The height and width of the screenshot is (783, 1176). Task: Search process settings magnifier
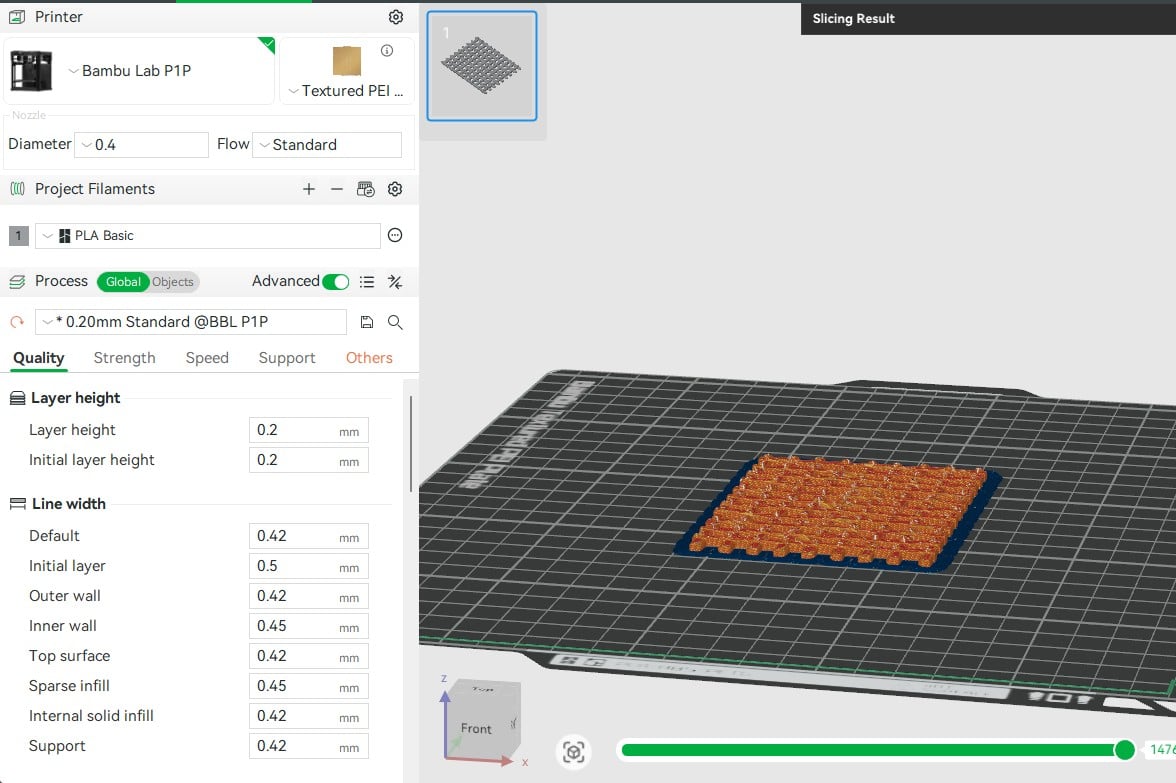(395, 322)
